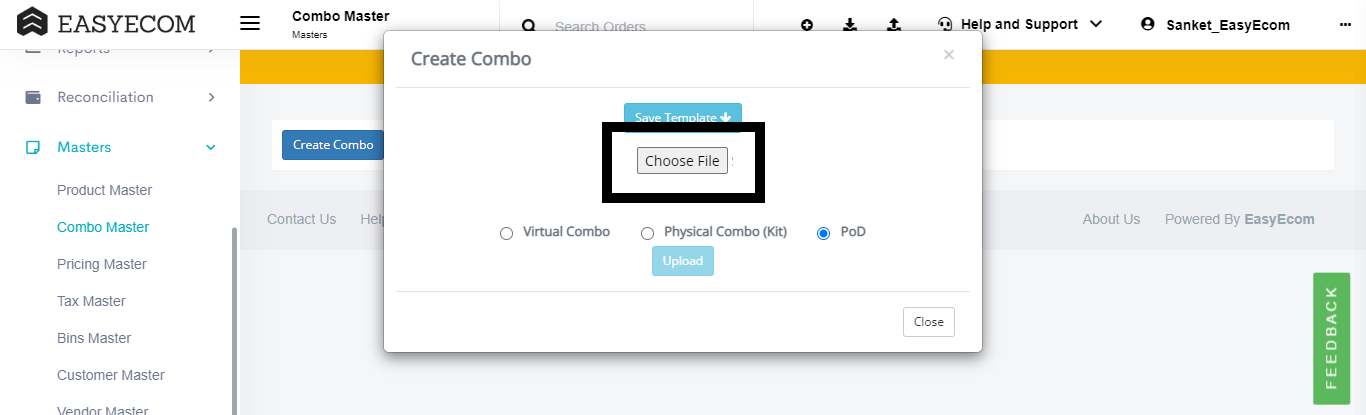Click the download arrow icon in header
This screenshot has height=415, width=1366.
[x=850, y=24]
